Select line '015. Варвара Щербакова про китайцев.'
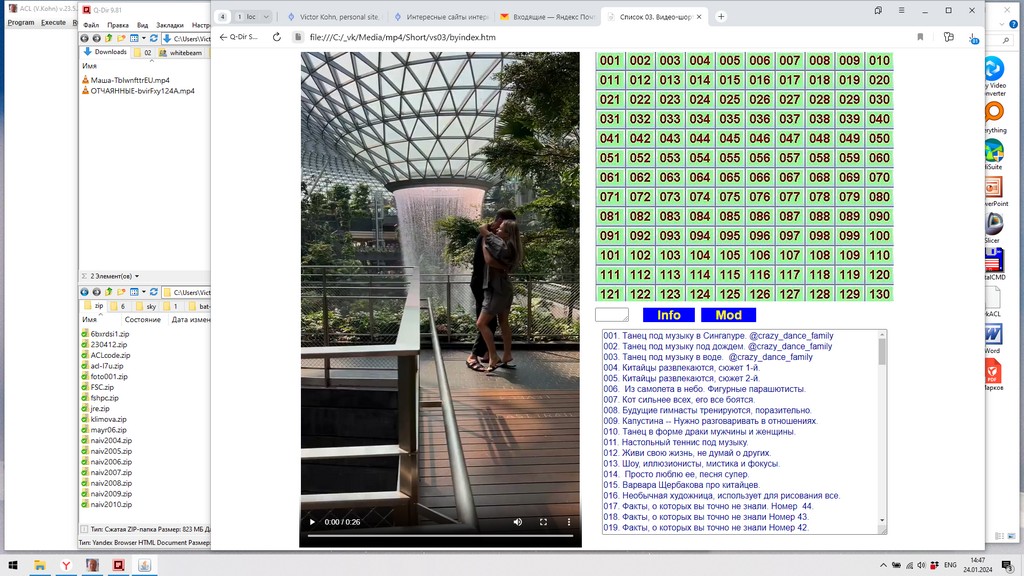The height and width of the screenshot is (576, 1024). (x=681, y=485)
